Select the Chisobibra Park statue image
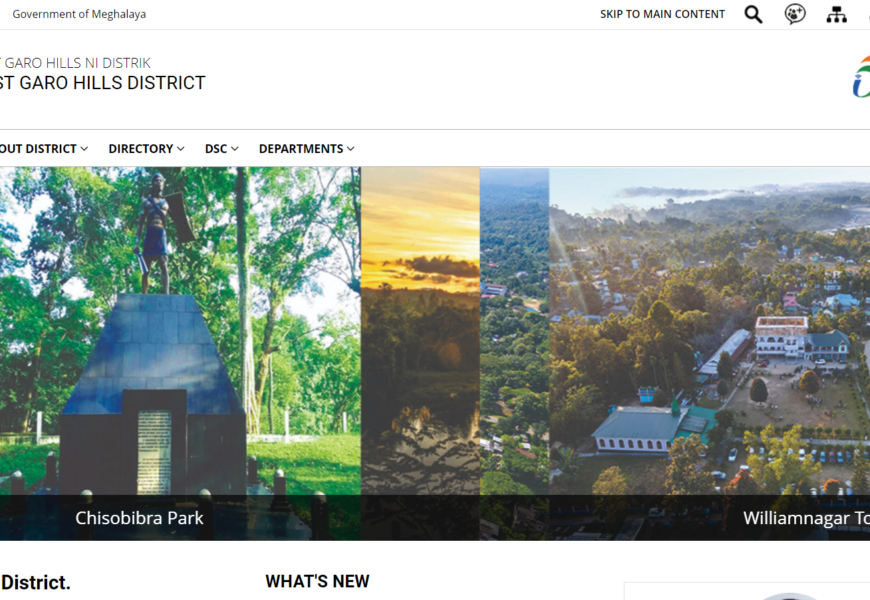 click(180, 331)
